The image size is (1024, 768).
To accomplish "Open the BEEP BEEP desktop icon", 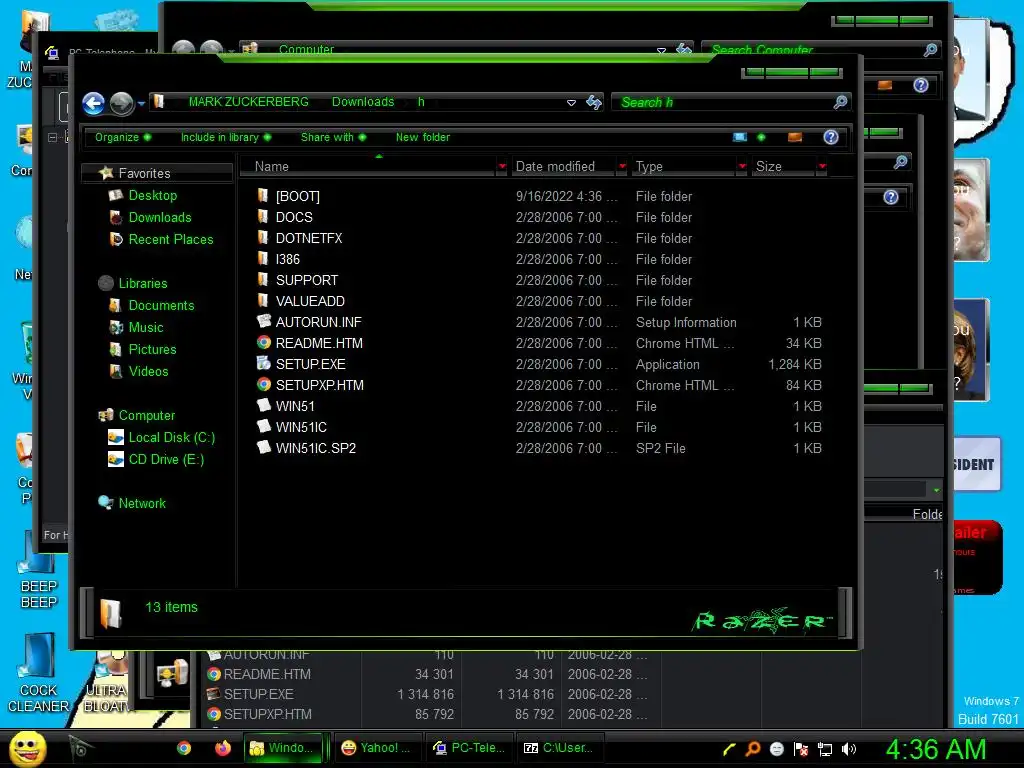I will [38, 571].
